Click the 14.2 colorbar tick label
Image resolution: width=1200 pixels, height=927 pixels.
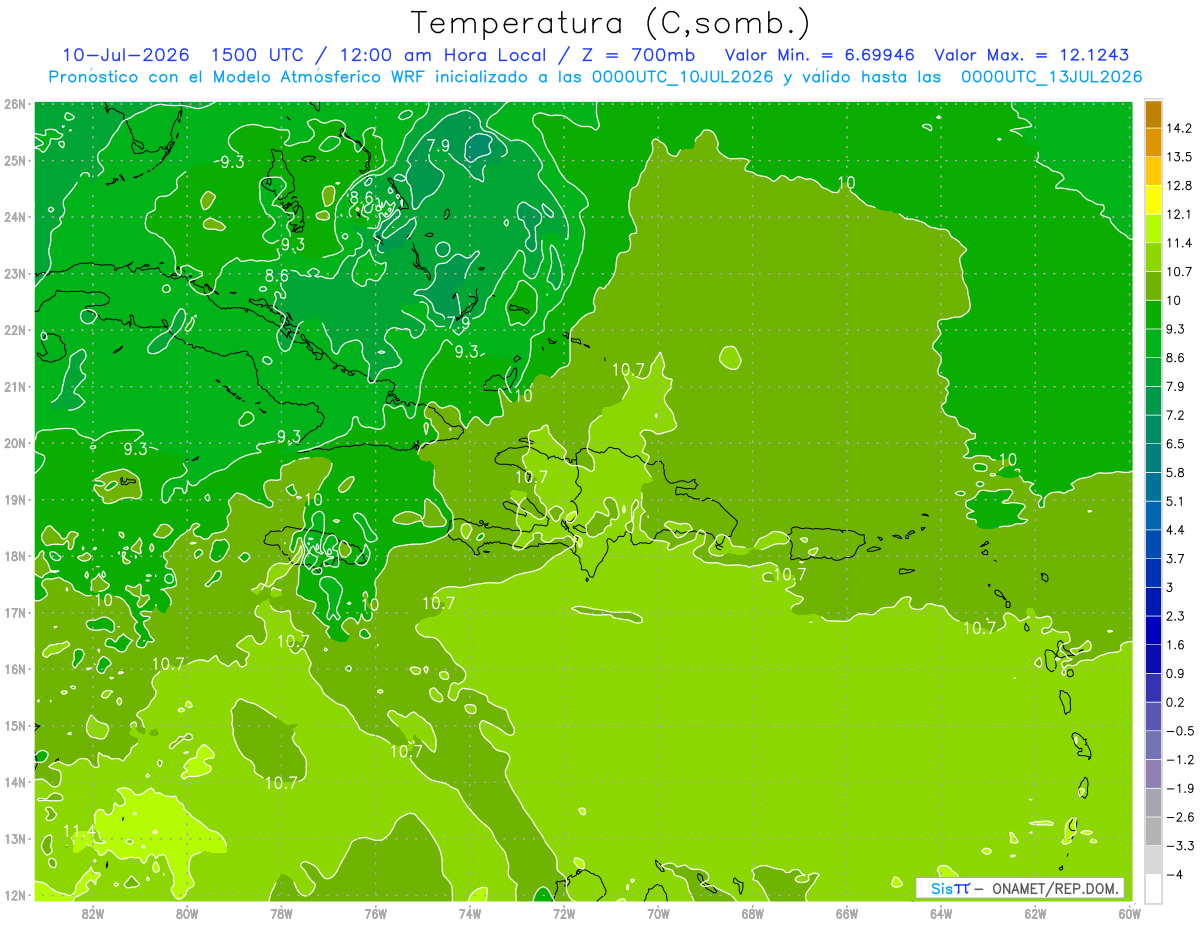click(1180, 128)
